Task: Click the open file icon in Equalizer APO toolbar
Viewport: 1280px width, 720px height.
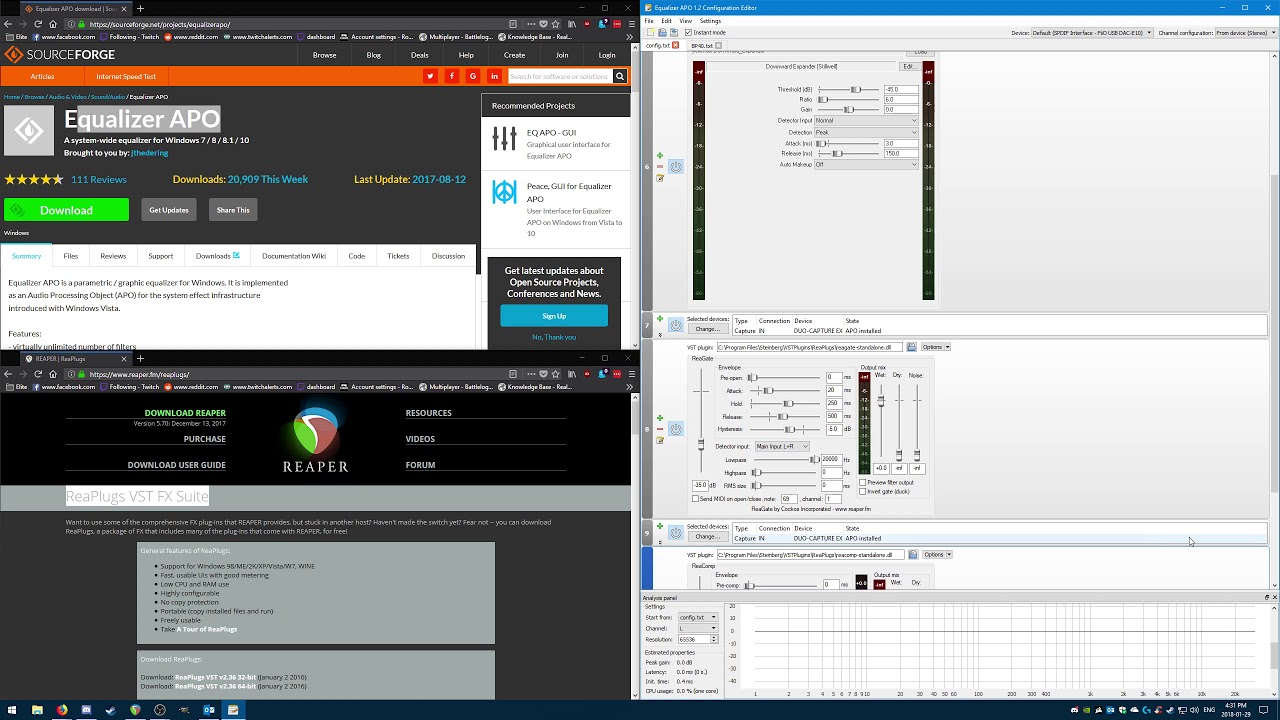Action: point(662,32)
